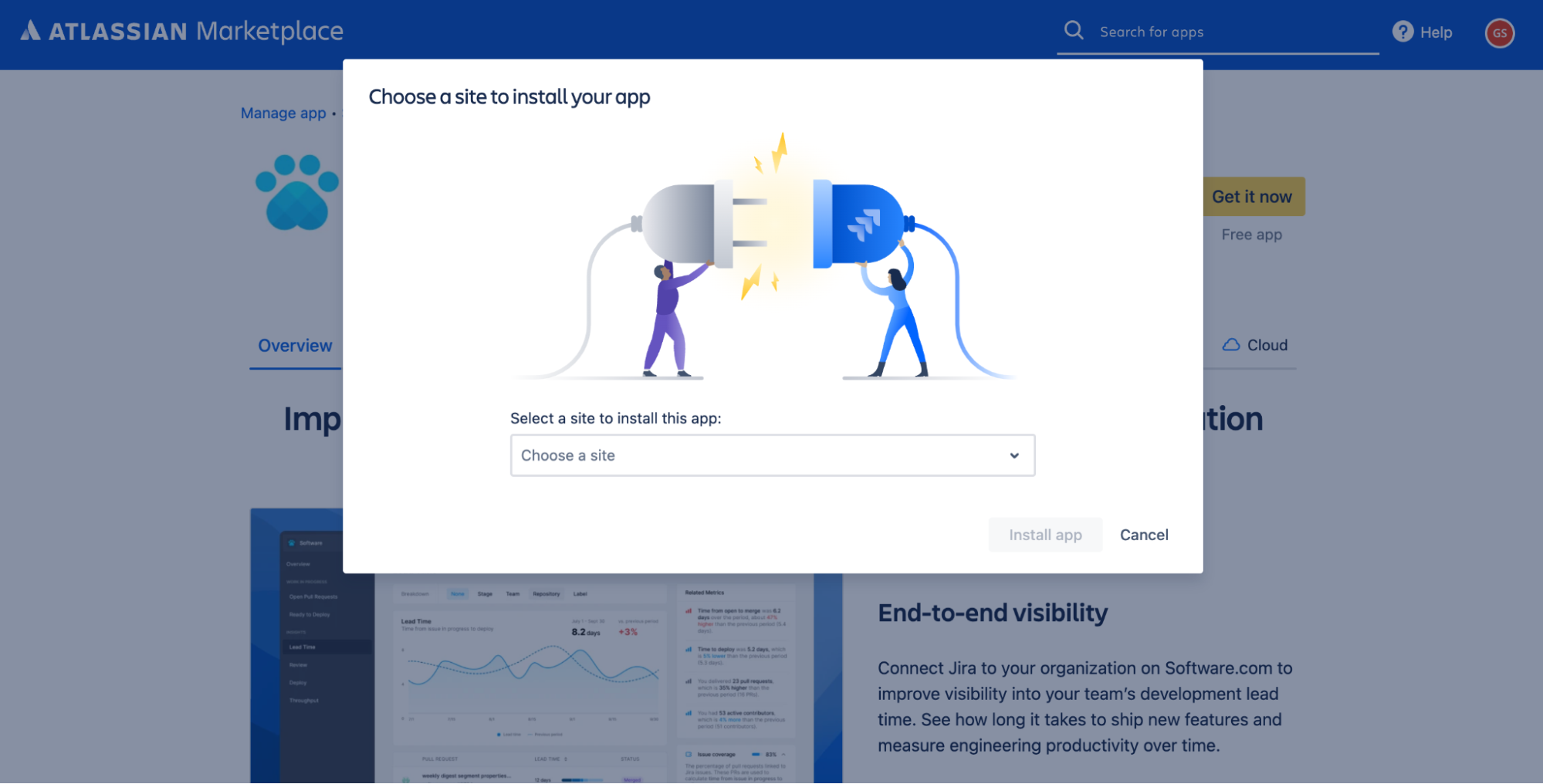Click the dropdown chevron beside Choose a site
This screenshot has width=1543, height=784.
coord(1013,455)
